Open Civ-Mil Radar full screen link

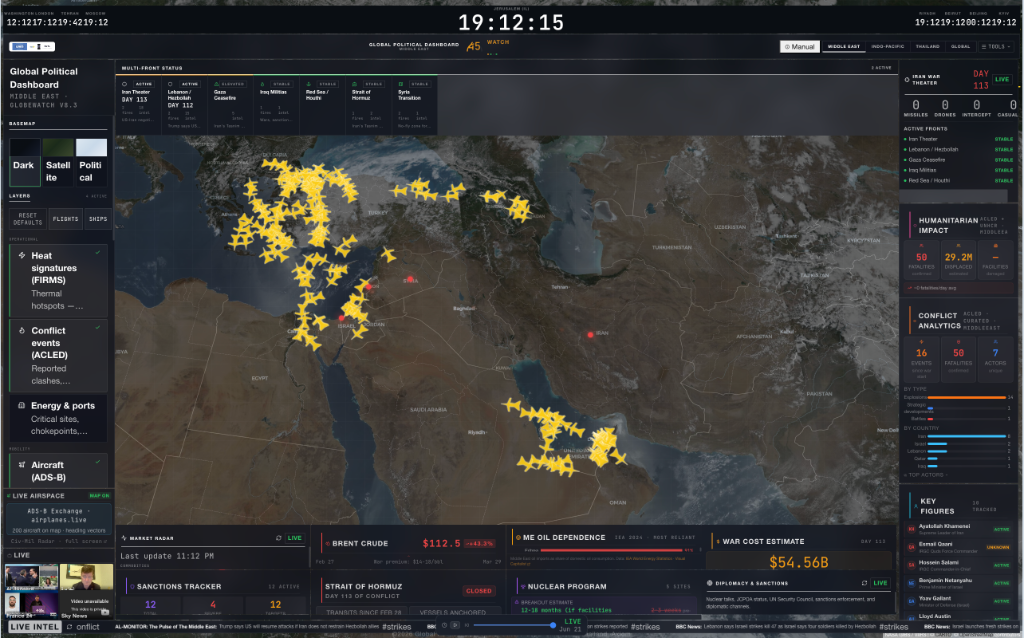(x=58, y=541)
